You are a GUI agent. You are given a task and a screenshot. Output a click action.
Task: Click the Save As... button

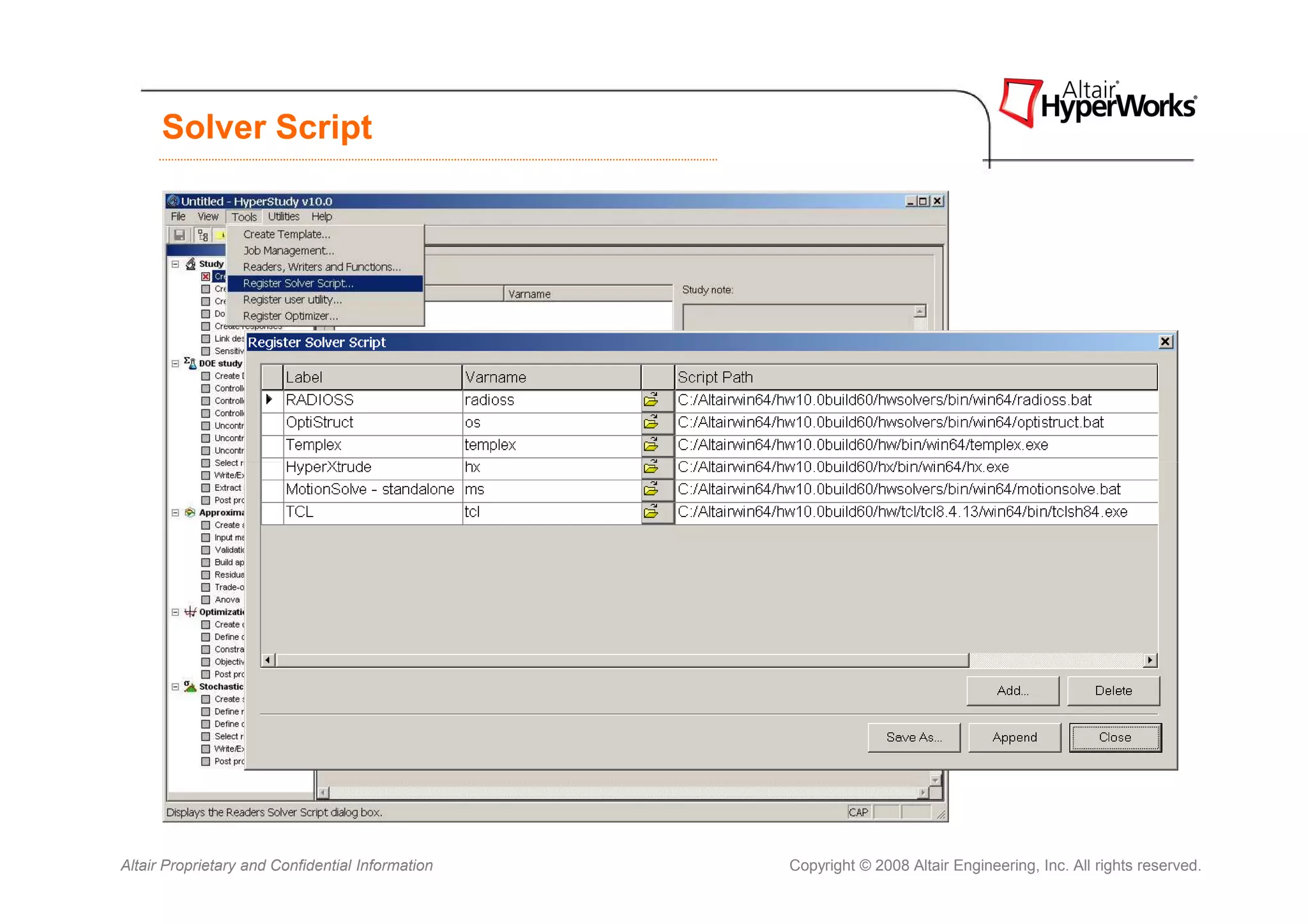914,737
